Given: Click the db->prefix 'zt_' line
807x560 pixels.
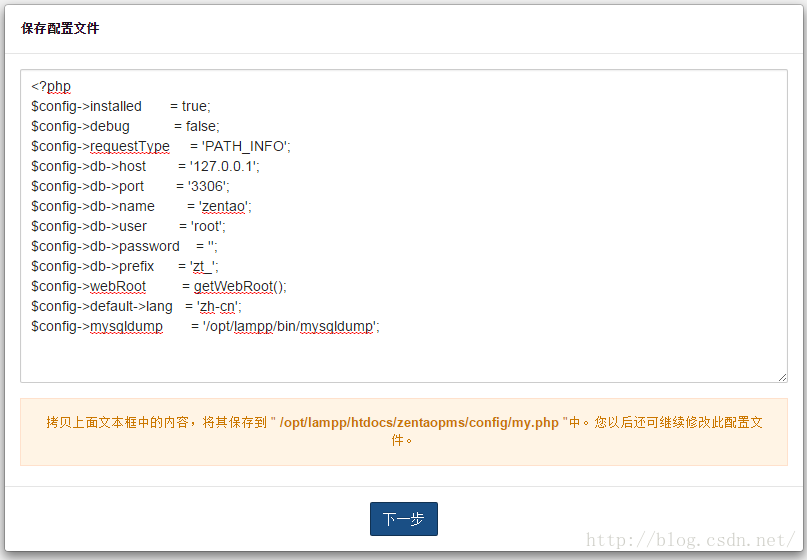Looking at the screenshot, I should 125,267.
